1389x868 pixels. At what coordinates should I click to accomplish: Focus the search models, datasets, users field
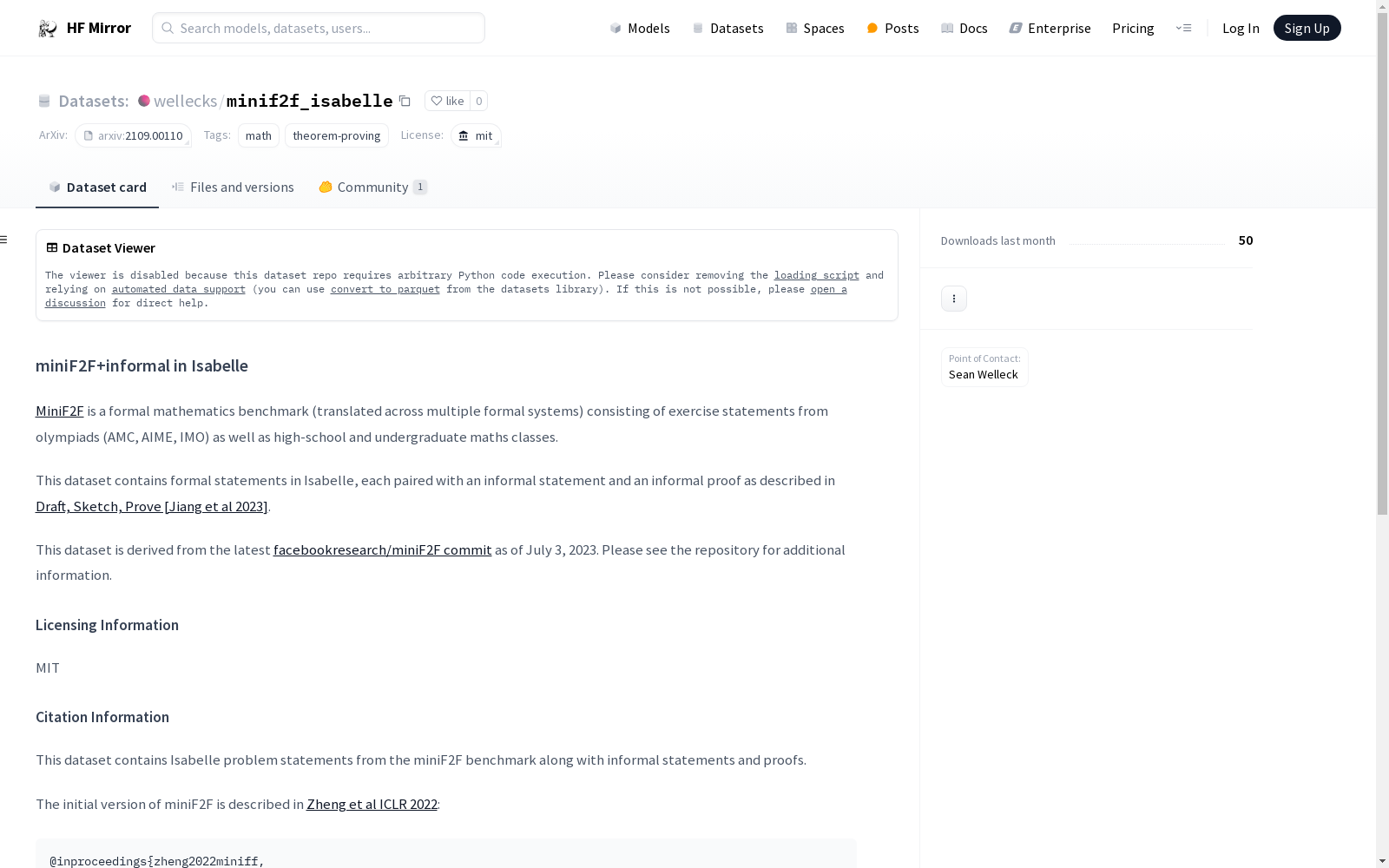pos(319,28)
